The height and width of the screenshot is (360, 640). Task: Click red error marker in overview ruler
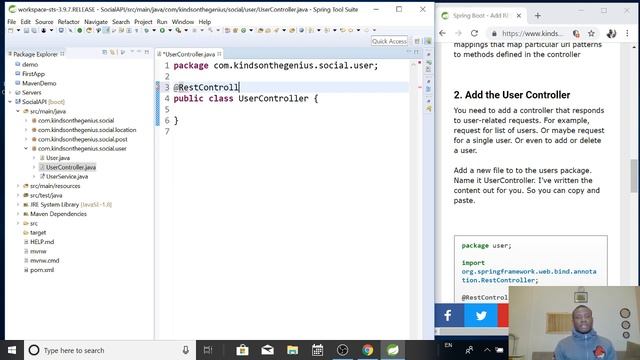click(420, 87)
